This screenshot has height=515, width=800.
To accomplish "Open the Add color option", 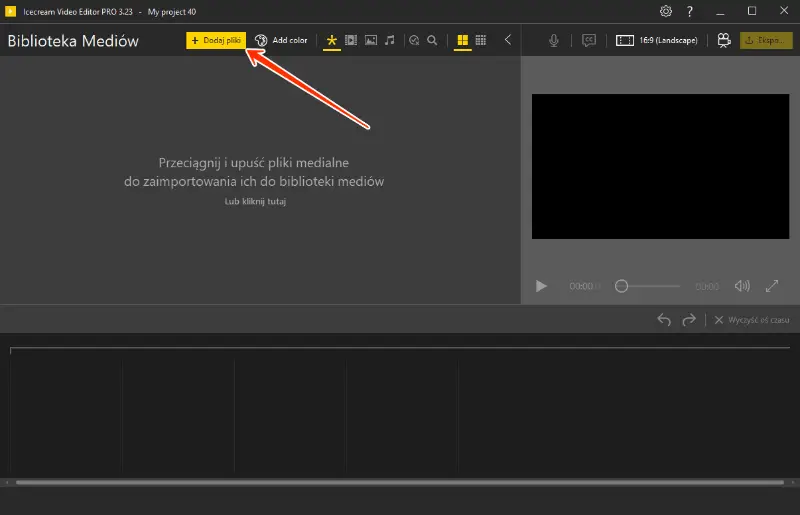I will pos(281,40).
